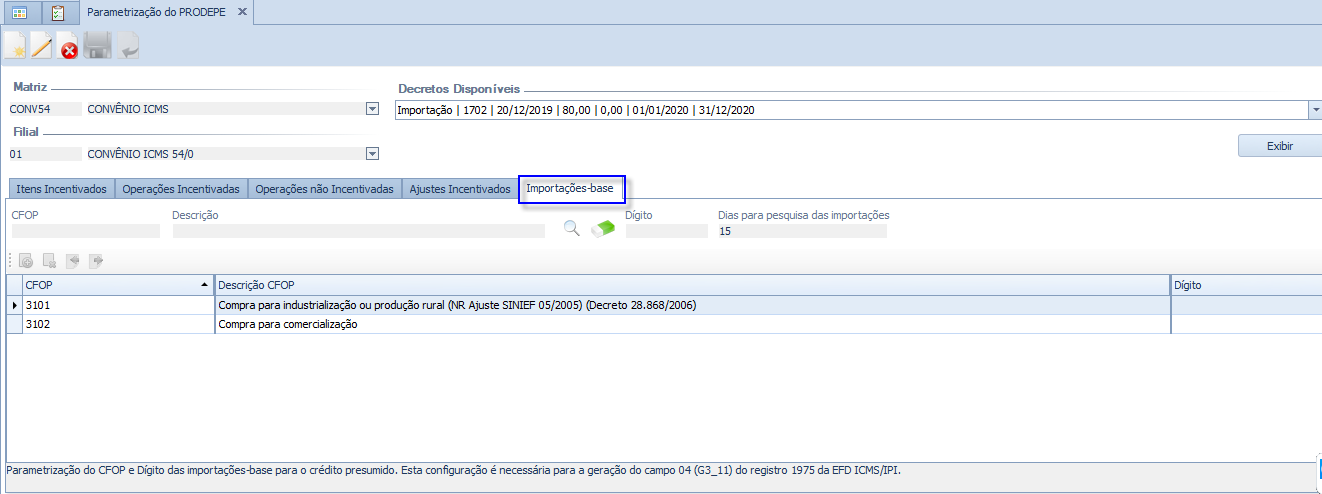The width and height of the screenshot is (1322, 494).
Task: Click the Filial code field 01
Action: 45,154
